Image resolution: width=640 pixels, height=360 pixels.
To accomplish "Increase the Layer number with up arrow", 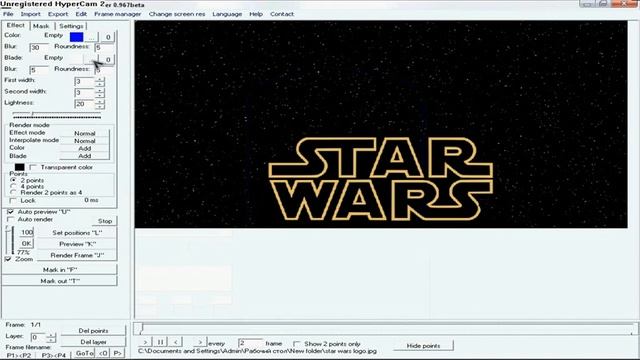I will 51,335.
